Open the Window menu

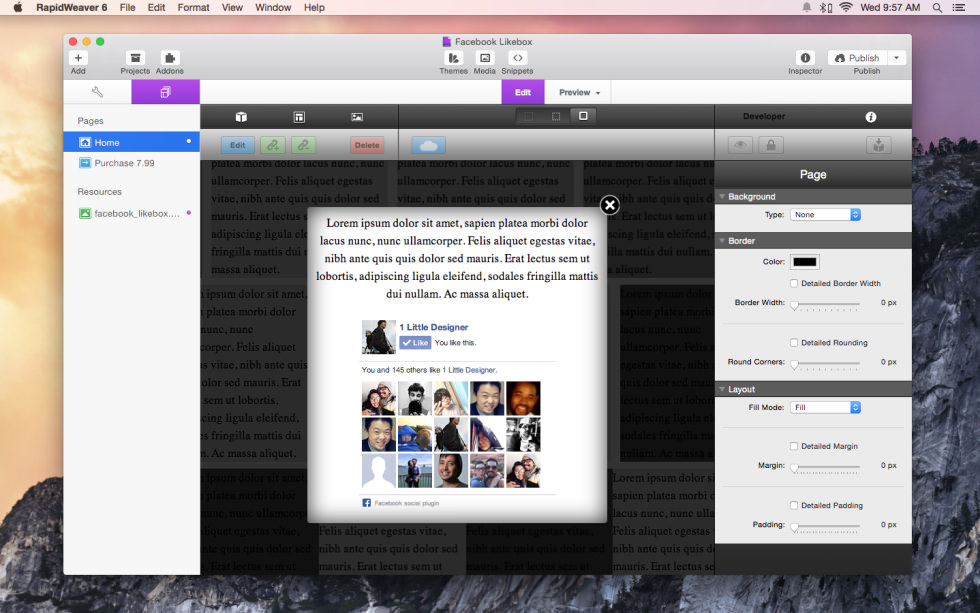273,7
